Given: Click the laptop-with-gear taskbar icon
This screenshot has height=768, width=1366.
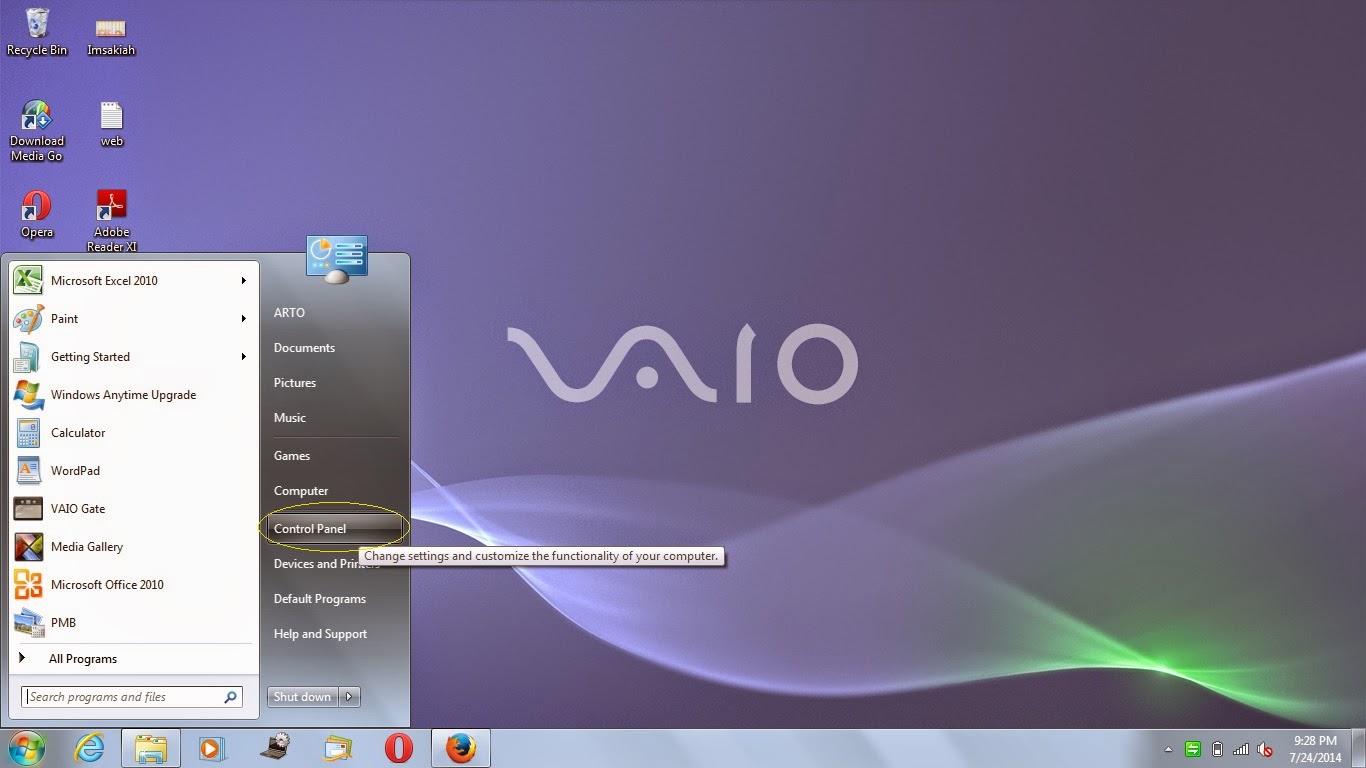Looking at the screenshot, I should tap(274, 748).
